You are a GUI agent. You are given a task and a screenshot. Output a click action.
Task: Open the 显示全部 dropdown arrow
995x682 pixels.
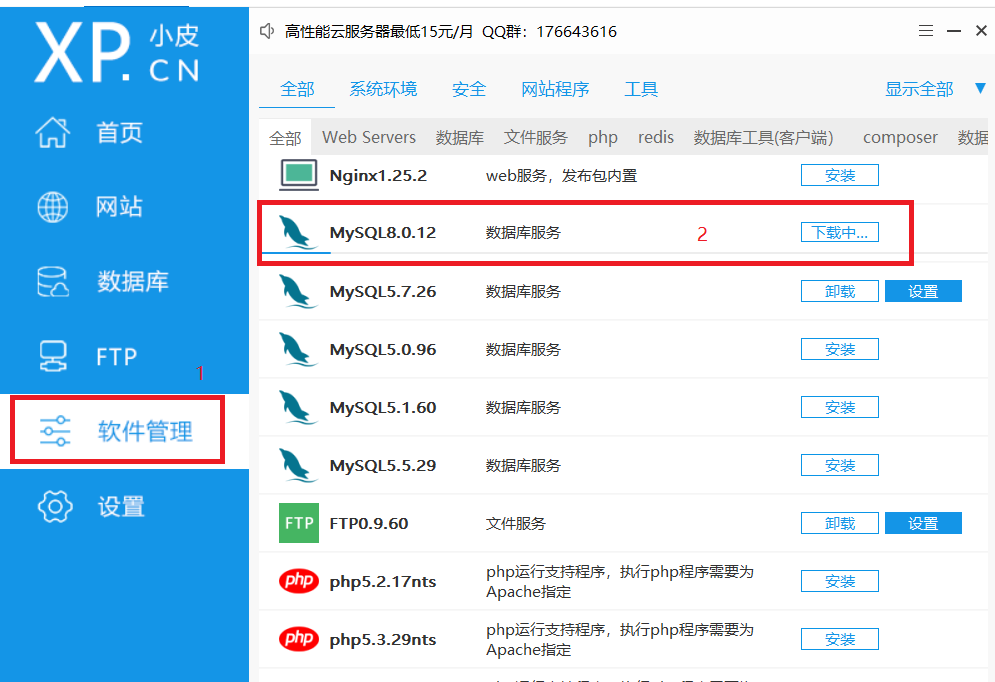tap(980, 88)
